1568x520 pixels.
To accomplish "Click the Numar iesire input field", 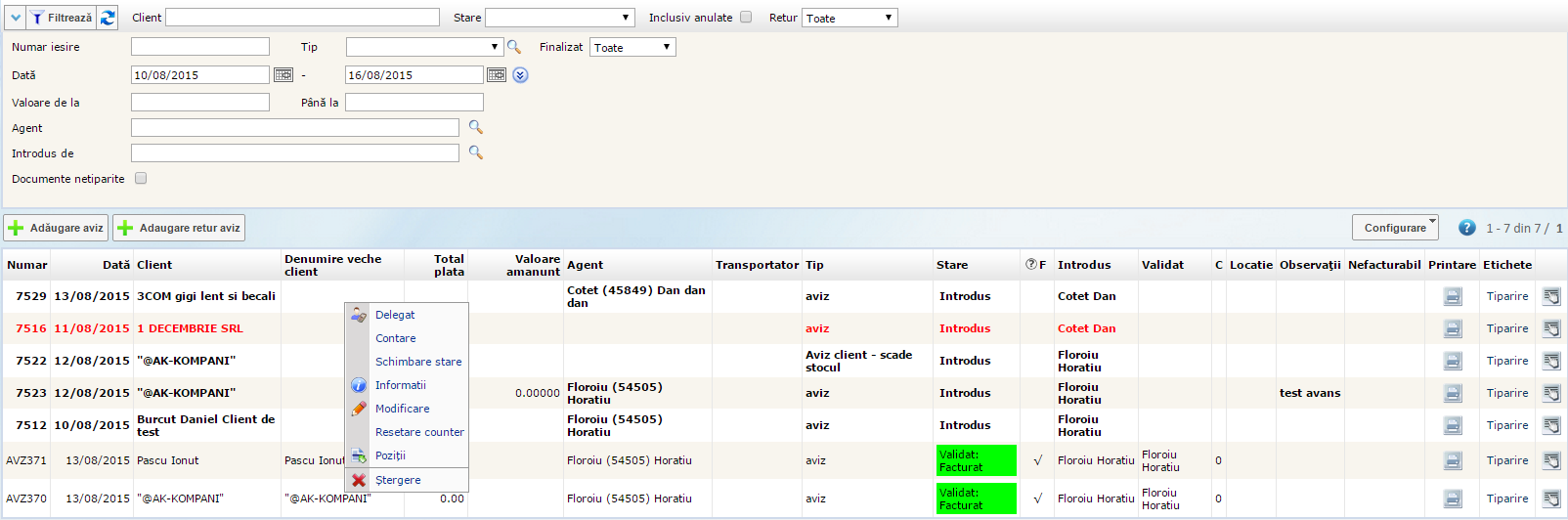I will coord(200,47).
